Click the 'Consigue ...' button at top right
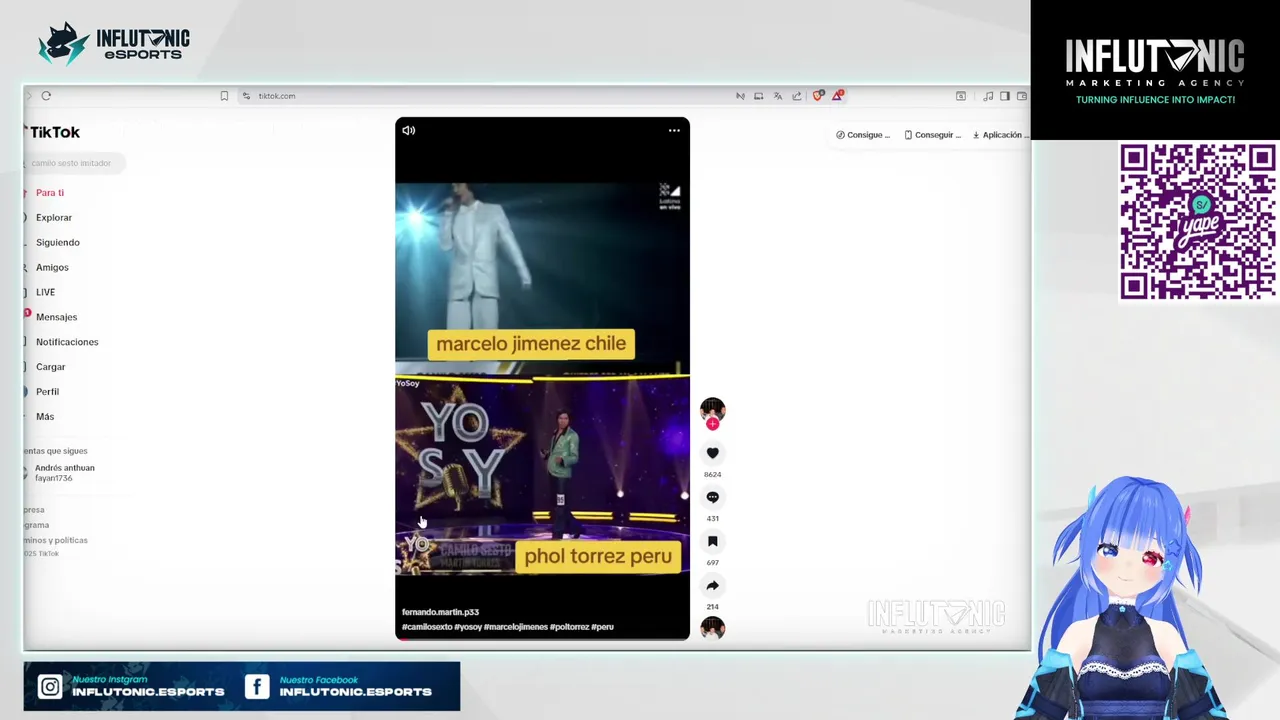Screen dimensions: 1280x720 pos(863,135)
